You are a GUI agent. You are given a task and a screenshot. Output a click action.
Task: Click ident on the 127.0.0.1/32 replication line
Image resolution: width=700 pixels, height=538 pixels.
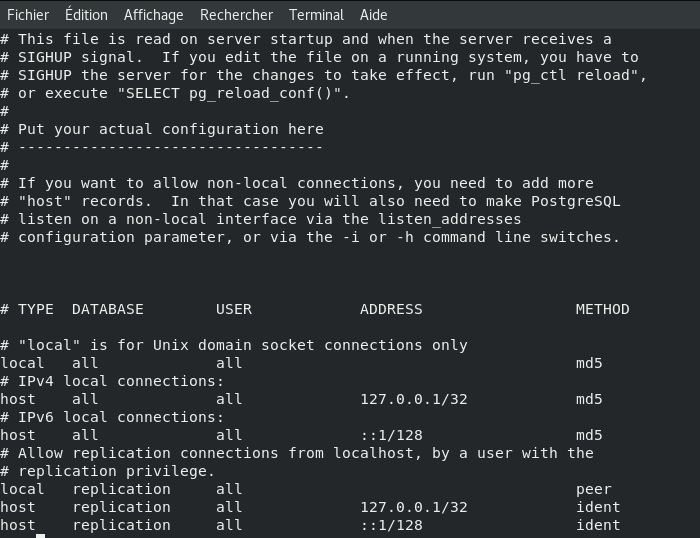598,507
